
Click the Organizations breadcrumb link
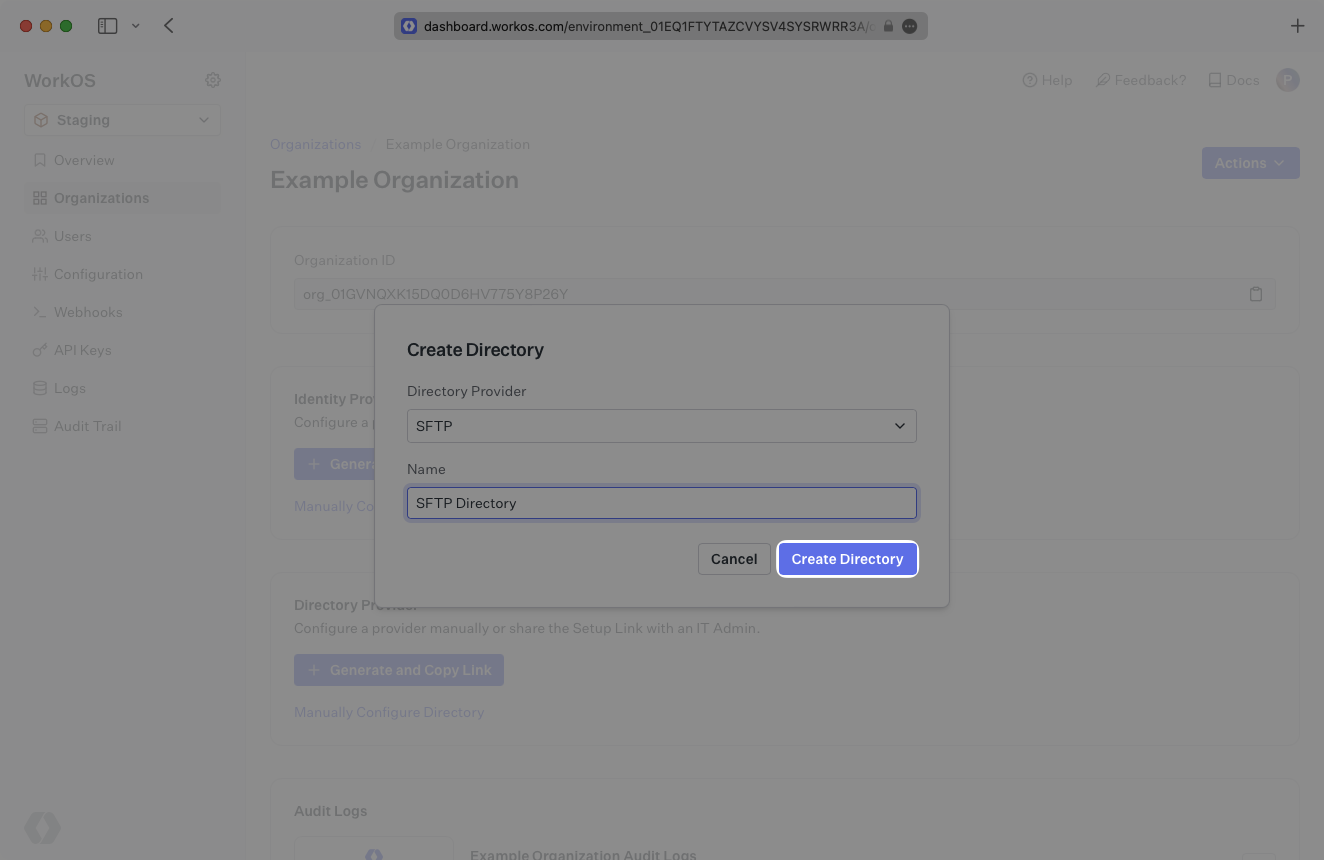(315, 144)
